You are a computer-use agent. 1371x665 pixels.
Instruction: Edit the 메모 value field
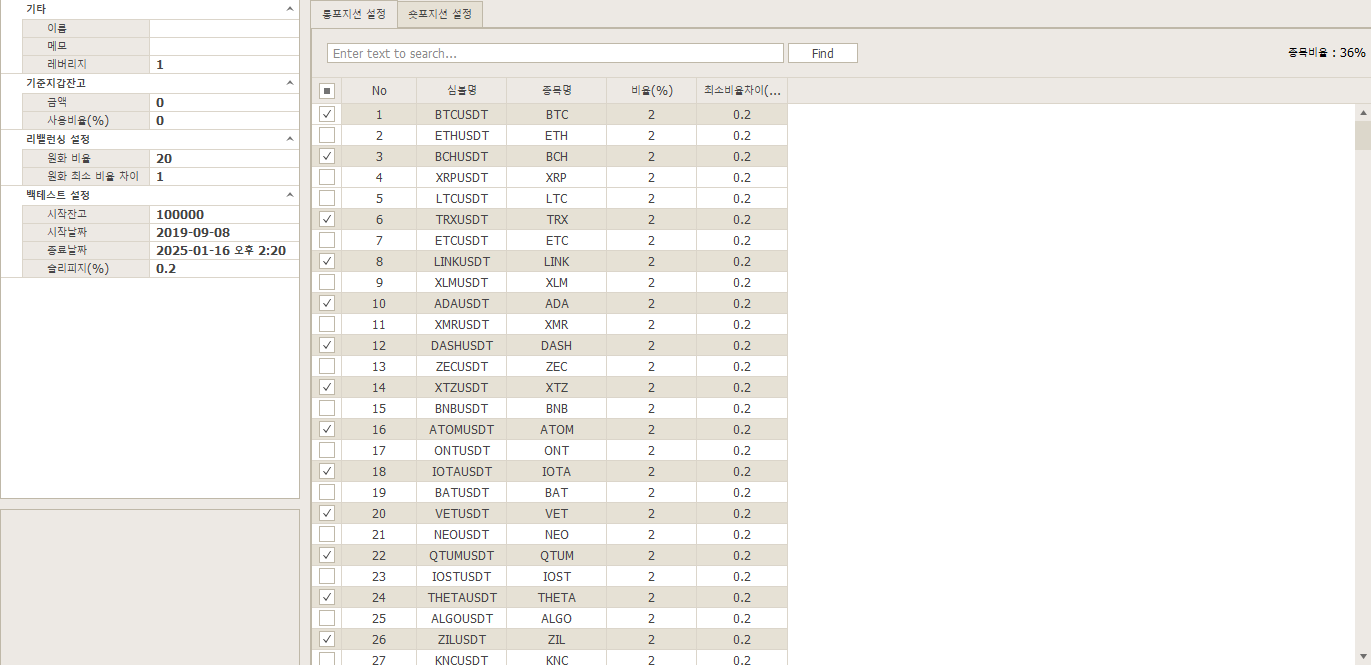(x=224, y=46)
